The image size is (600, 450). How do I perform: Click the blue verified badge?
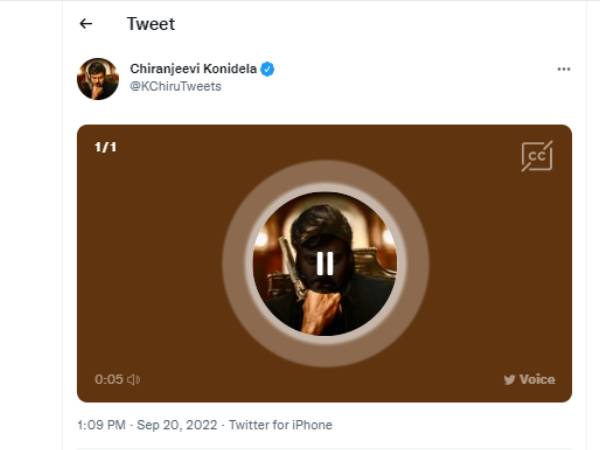pyautogui.click(x=267, y=69)
